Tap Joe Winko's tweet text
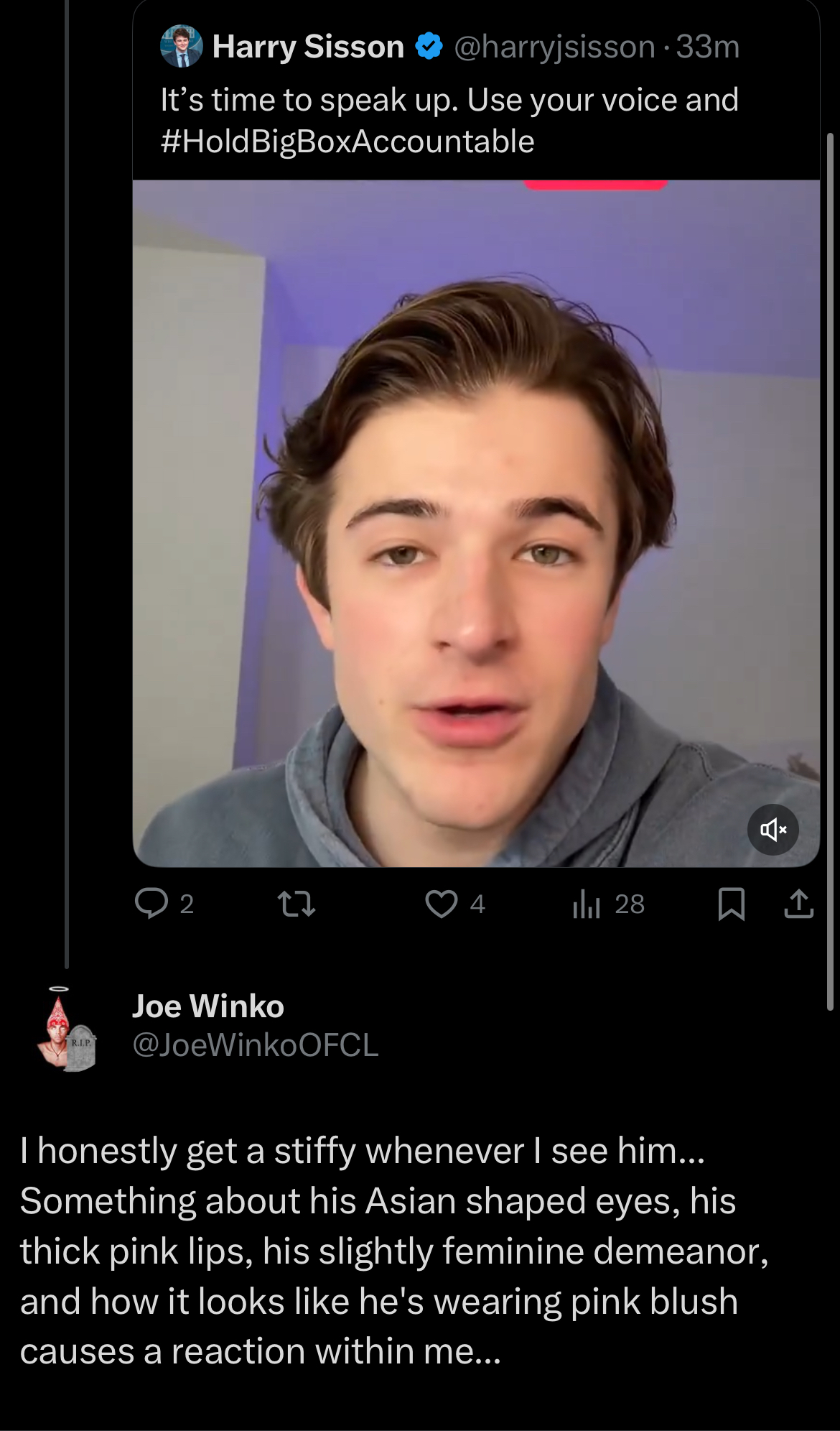The height and width of the screenshot is (1431, 840). pyautogui.click(x=394, y=1251)
